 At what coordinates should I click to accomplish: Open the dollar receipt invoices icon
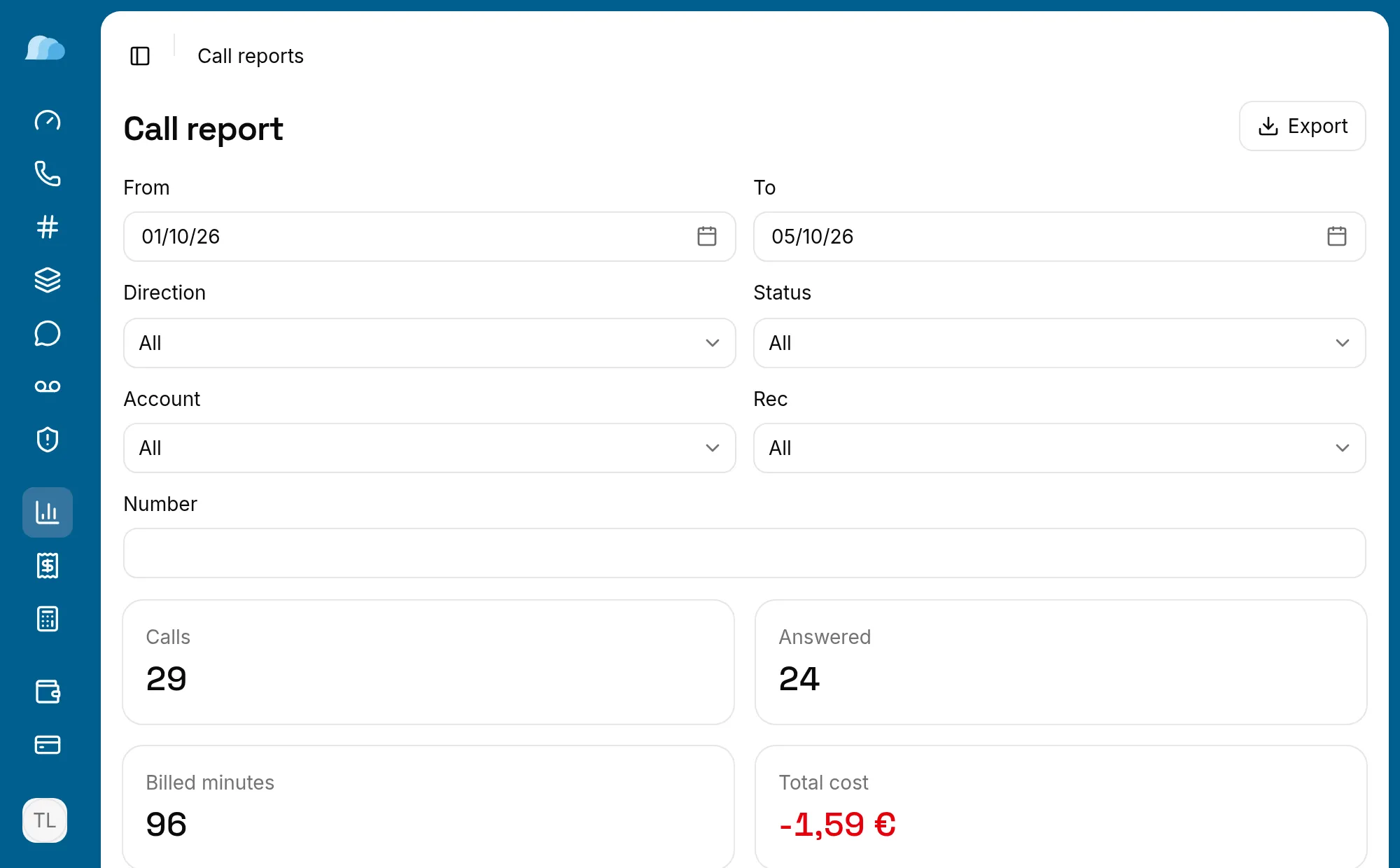pos(48,566)
